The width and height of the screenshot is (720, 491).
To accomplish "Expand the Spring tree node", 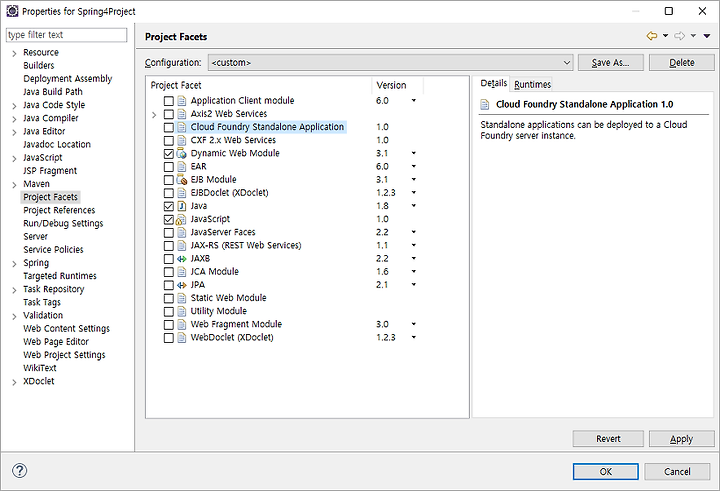I will (14, 264).
